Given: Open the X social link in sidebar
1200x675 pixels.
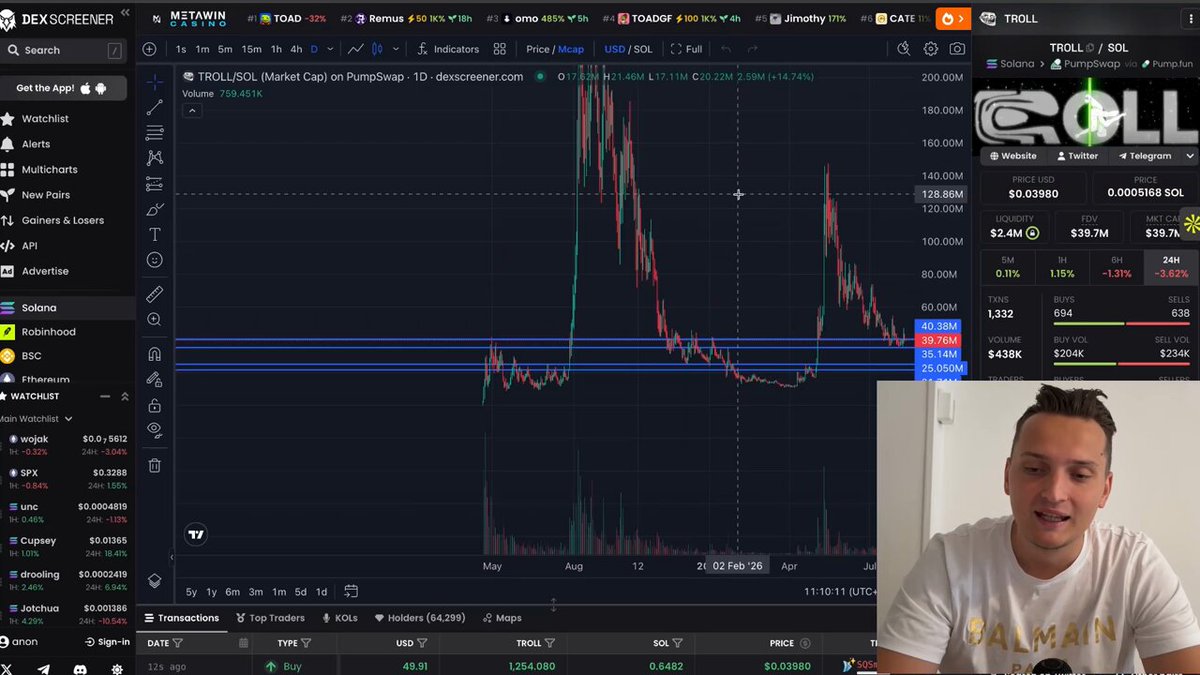Looking at the screenshot, I should pyautogui.click(x=6, y=669).
